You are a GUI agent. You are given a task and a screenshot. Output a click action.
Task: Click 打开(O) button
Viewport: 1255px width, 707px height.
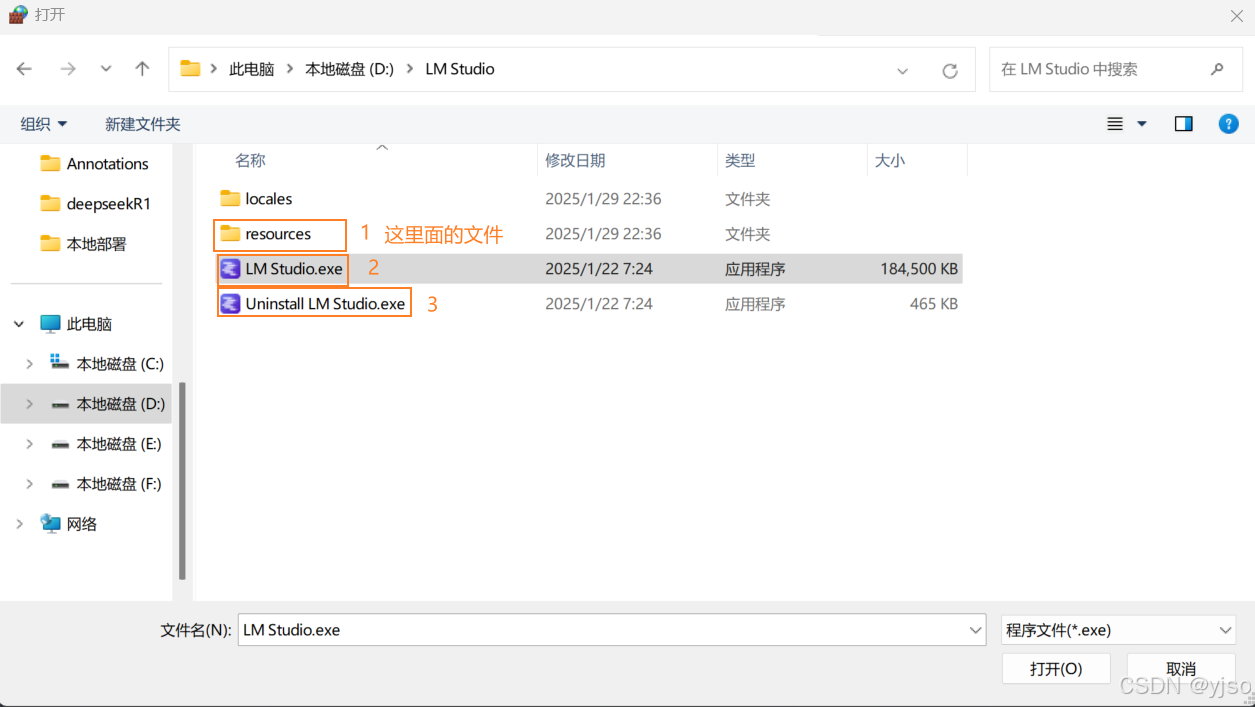pos(1056,669)
